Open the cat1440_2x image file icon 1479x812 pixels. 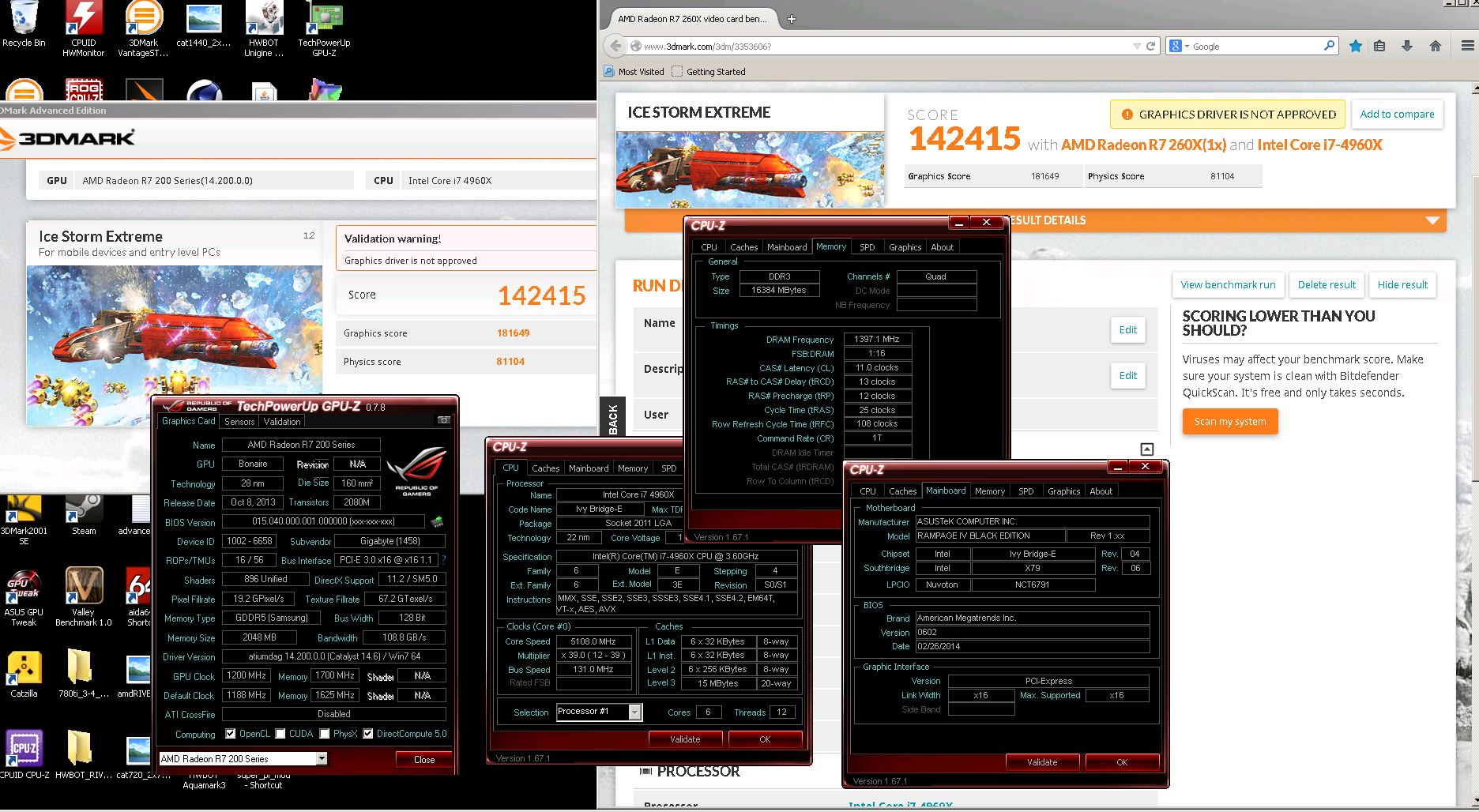pyautogui.click(x=204, y=25)
